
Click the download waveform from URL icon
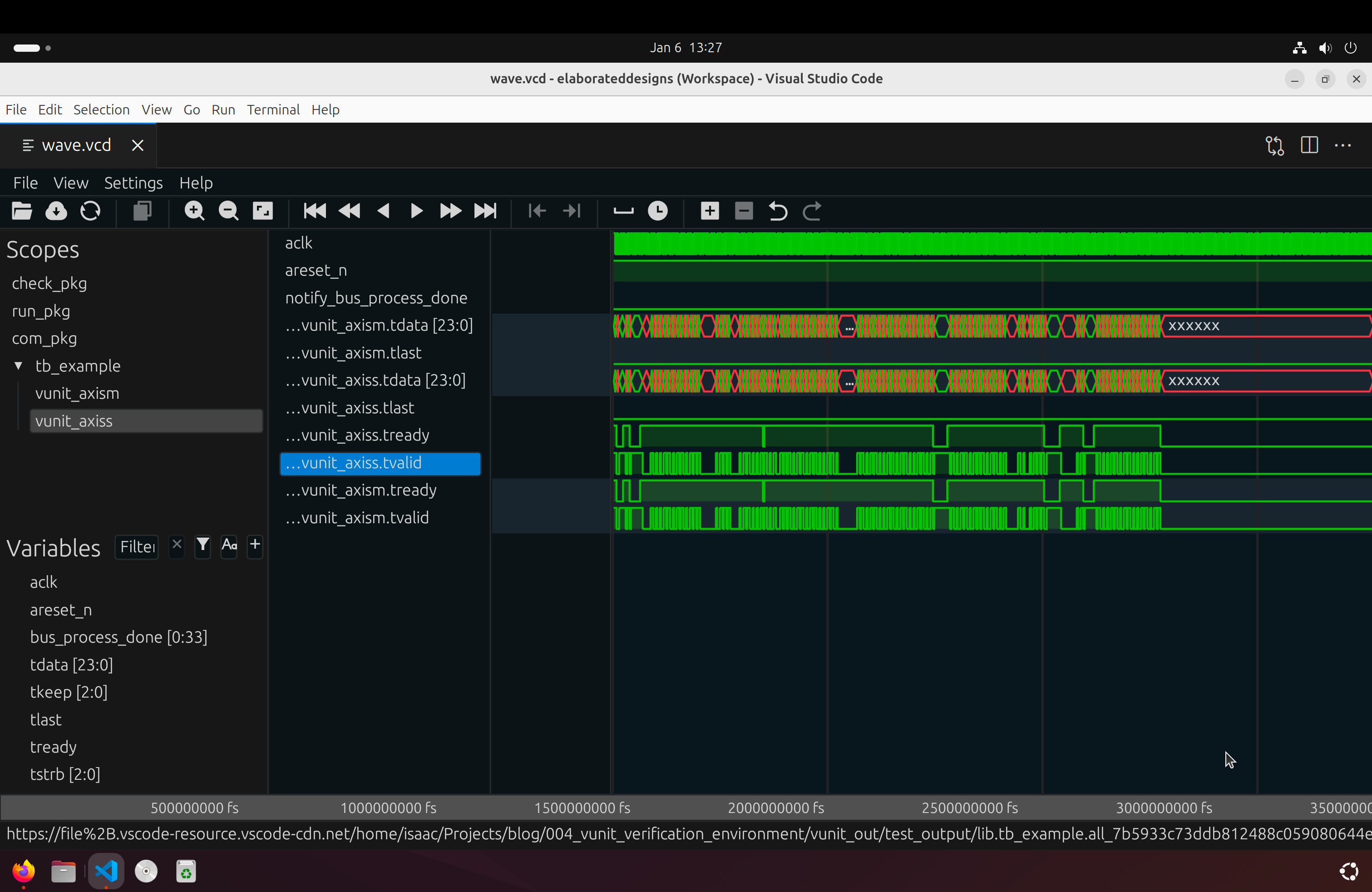click(56, 211)
